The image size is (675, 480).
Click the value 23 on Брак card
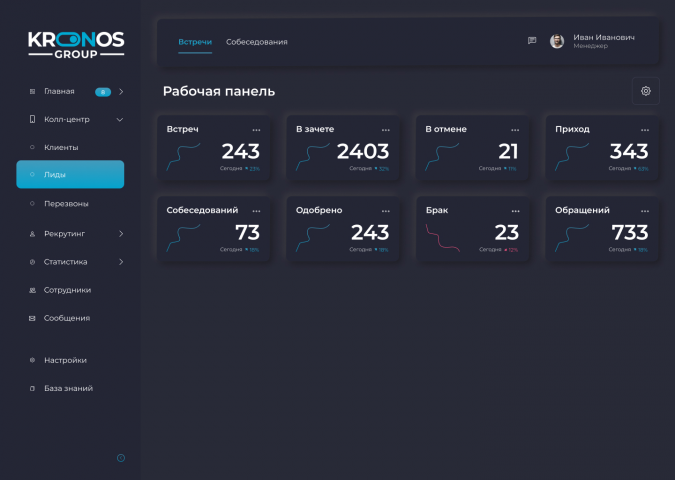click(x=507, y=232)
